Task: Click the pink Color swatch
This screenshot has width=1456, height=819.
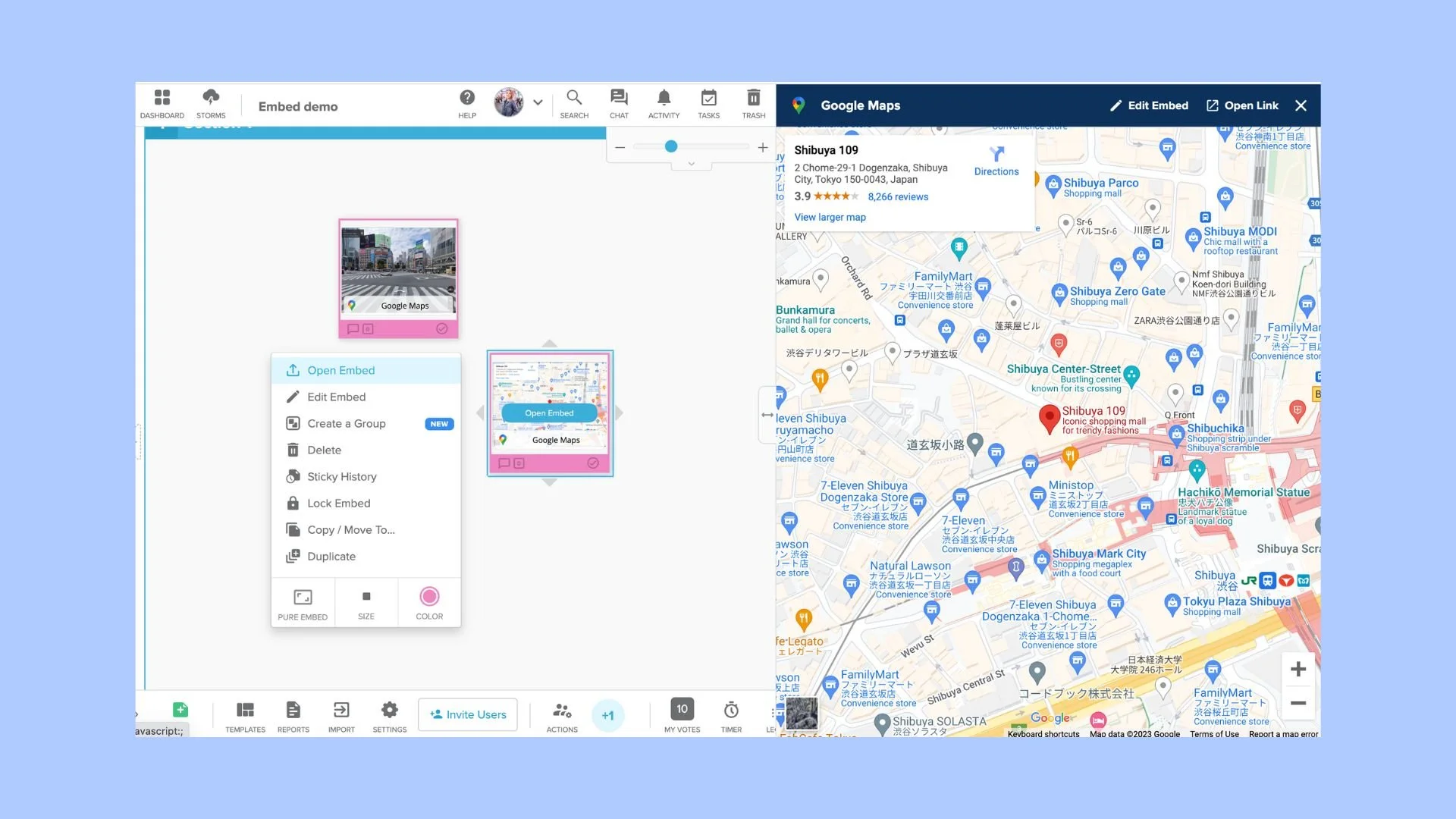Action: [429, 597]
